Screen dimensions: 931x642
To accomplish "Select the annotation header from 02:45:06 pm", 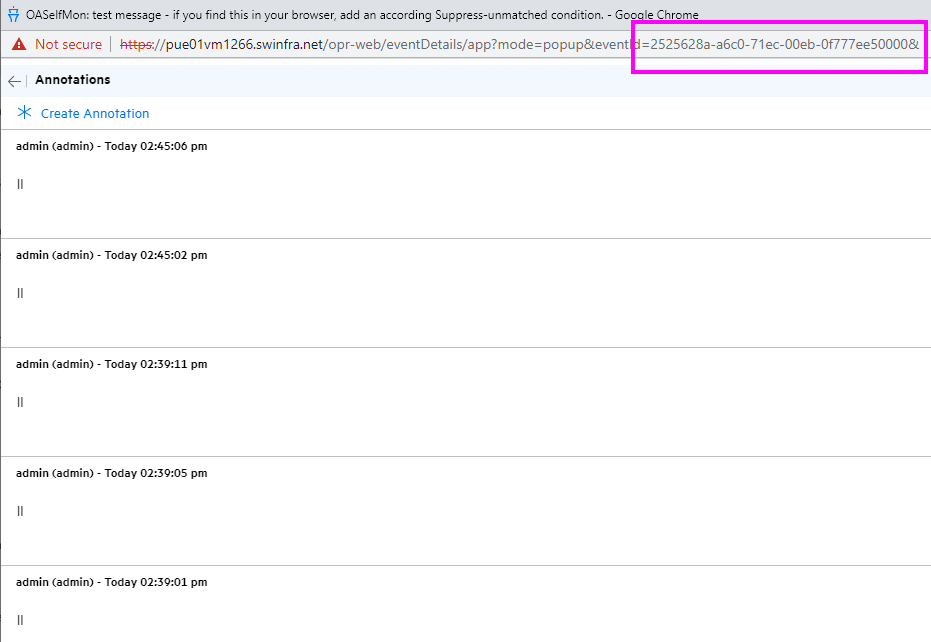I will (112, 146).
